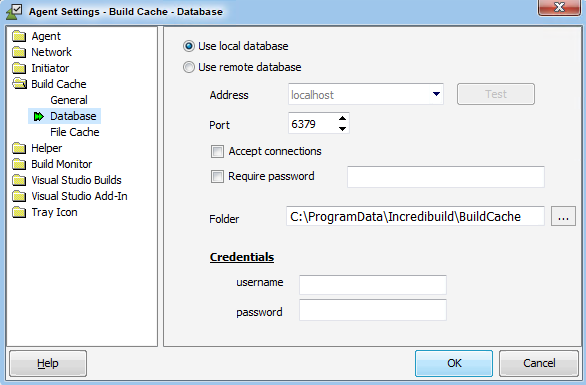
Task: Click the Visual Studio Add-In folder icon
Action: pyautogui.click(x=19, y=197)
